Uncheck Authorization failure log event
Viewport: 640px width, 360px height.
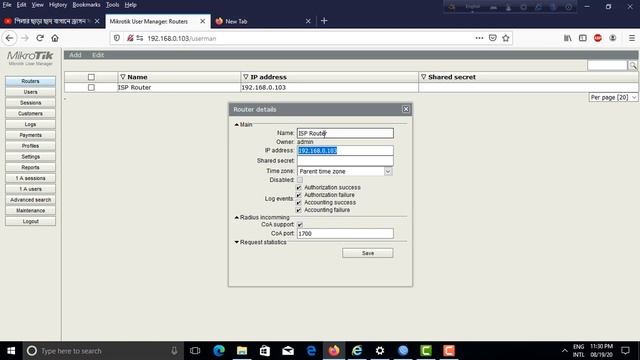299,195
